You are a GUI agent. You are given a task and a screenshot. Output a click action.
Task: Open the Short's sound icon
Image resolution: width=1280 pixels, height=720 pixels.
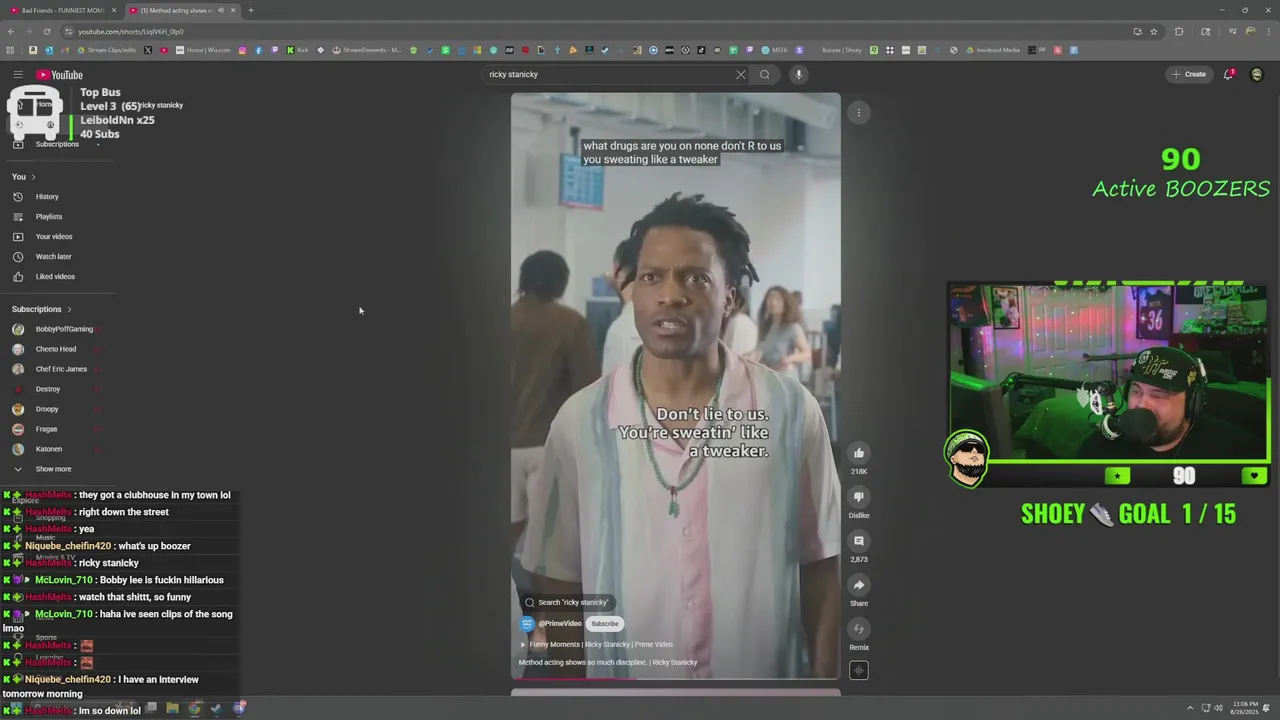click(858, 671)
